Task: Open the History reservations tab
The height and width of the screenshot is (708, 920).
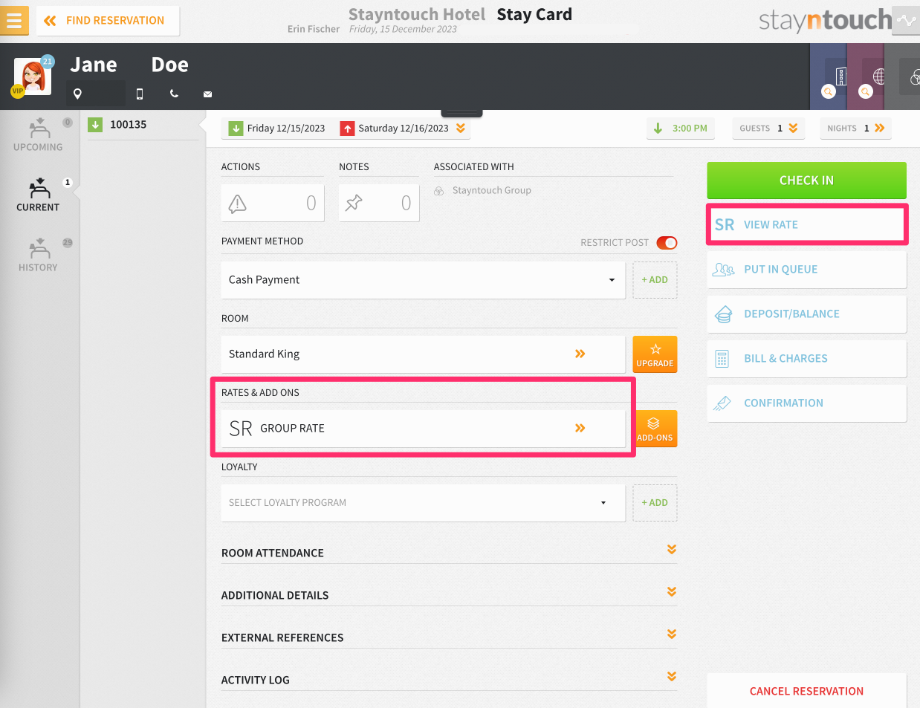Action: pyautogui.click(x=38, y=255)
